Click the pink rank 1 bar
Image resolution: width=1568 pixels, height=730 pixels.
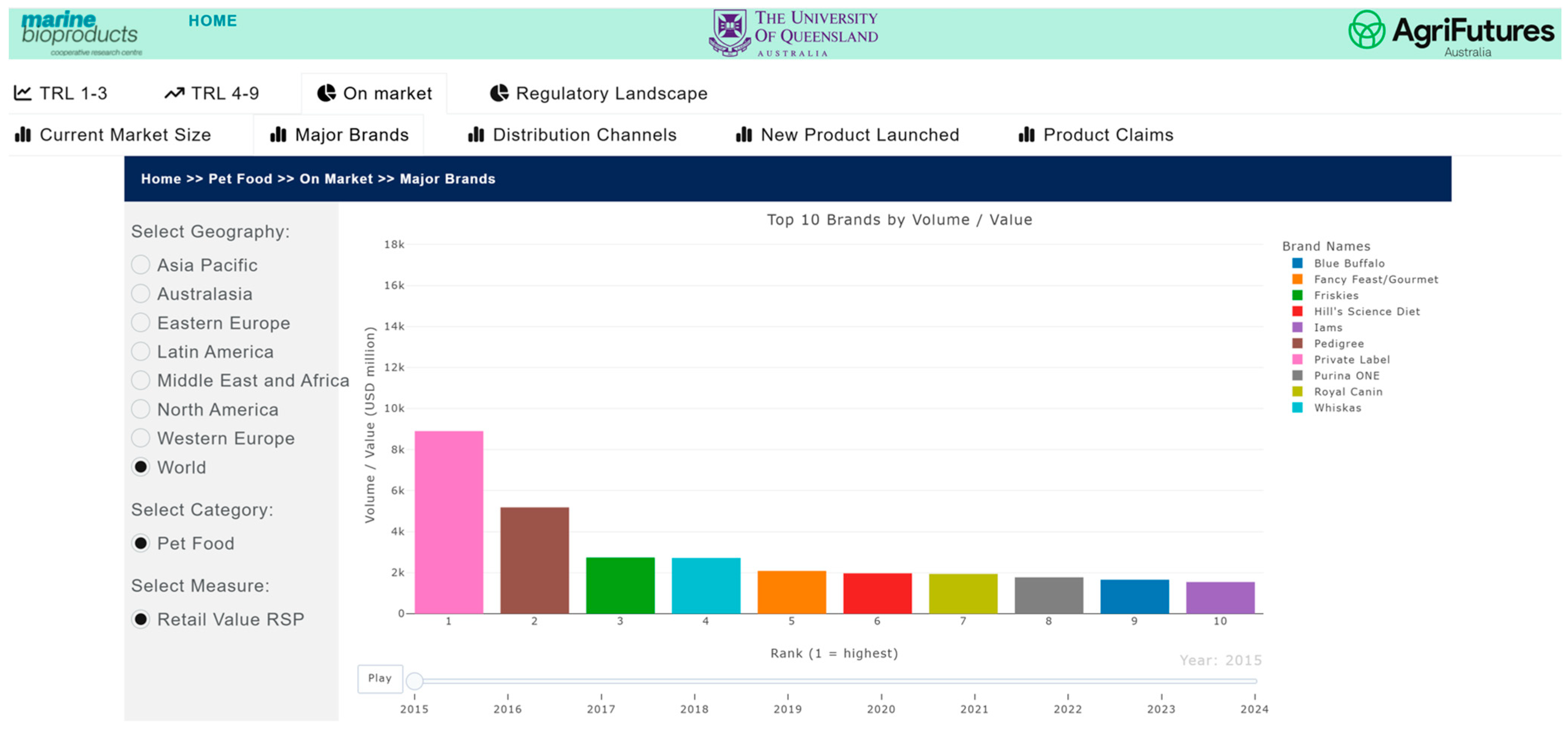point(449,522)
